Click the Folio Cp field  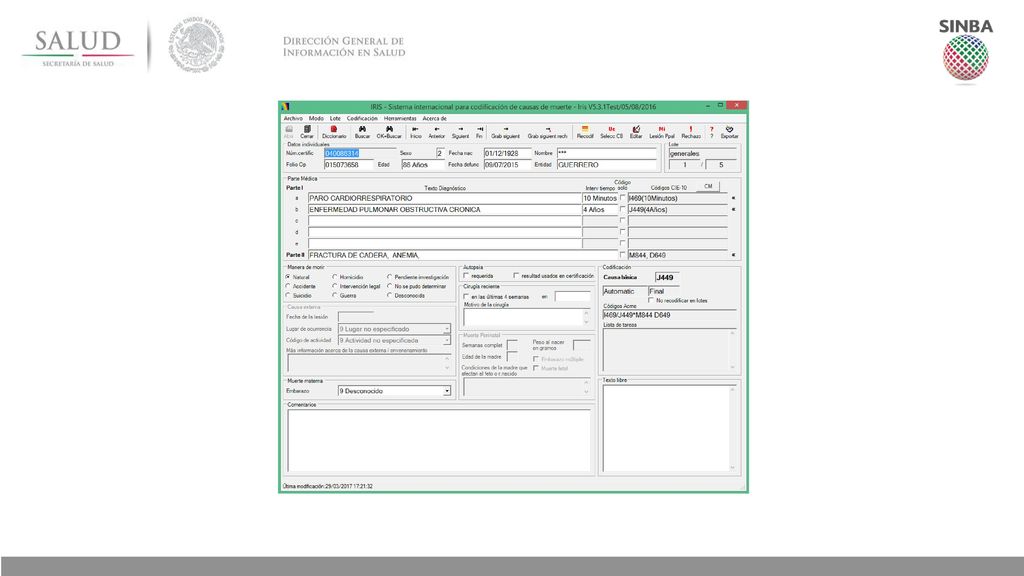click(x=349, y=165)
